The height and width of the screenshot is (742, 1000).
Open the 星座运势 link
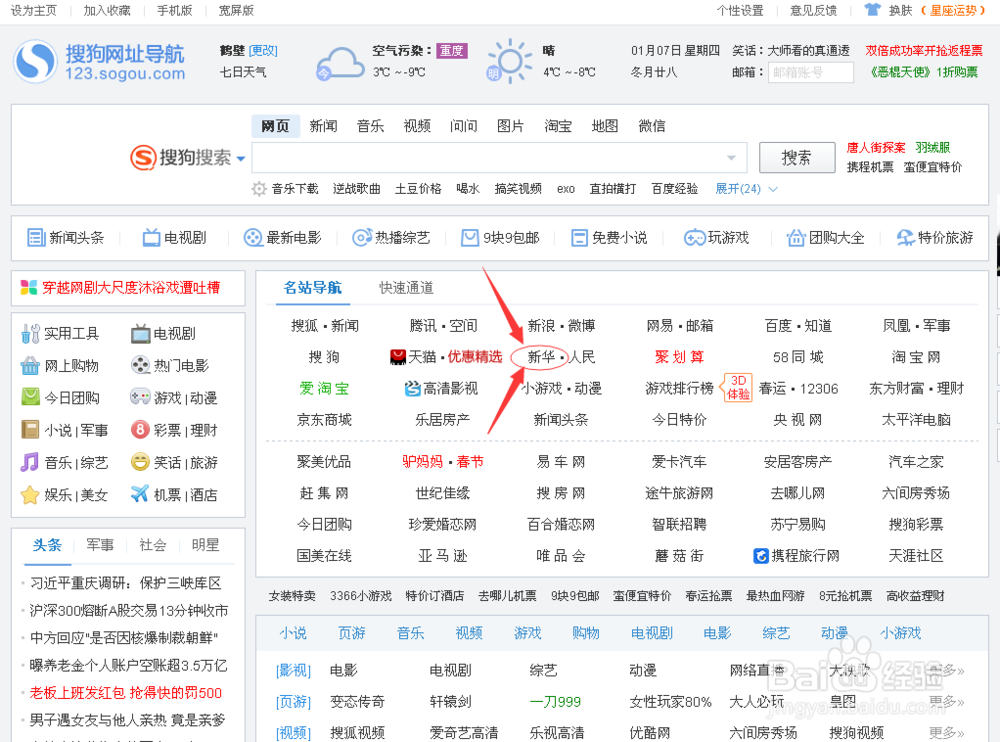click(953, 10)
